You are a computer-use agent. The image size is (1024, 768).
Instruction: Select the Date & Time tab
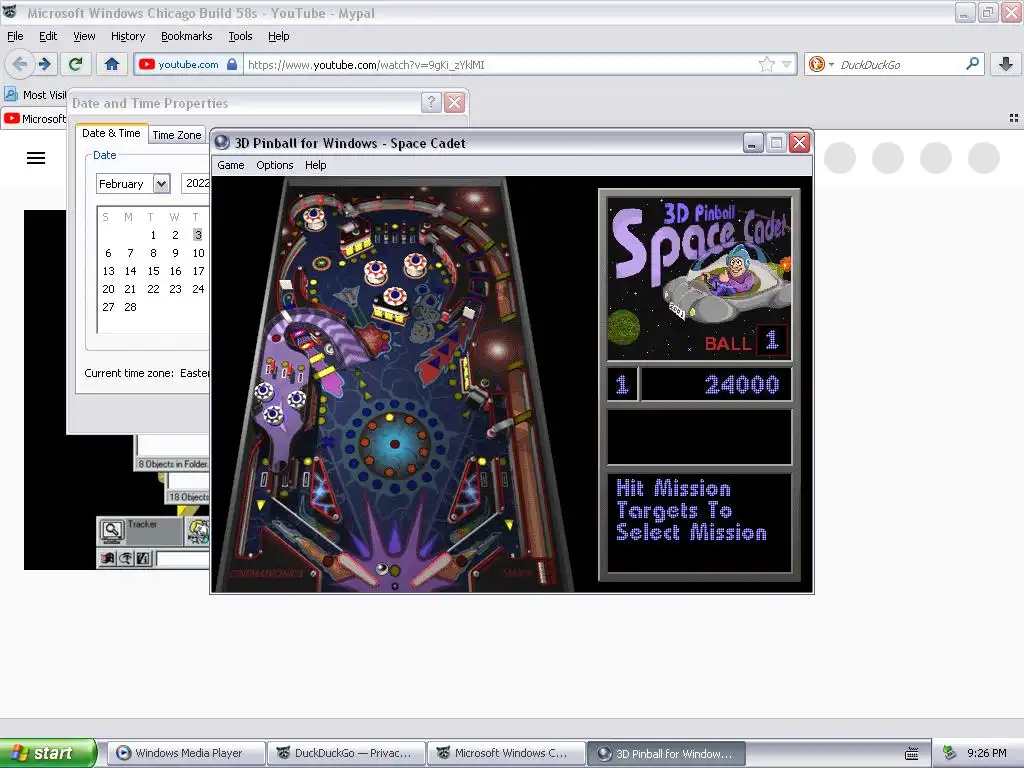pyautogui.click(x=111, y=133)
